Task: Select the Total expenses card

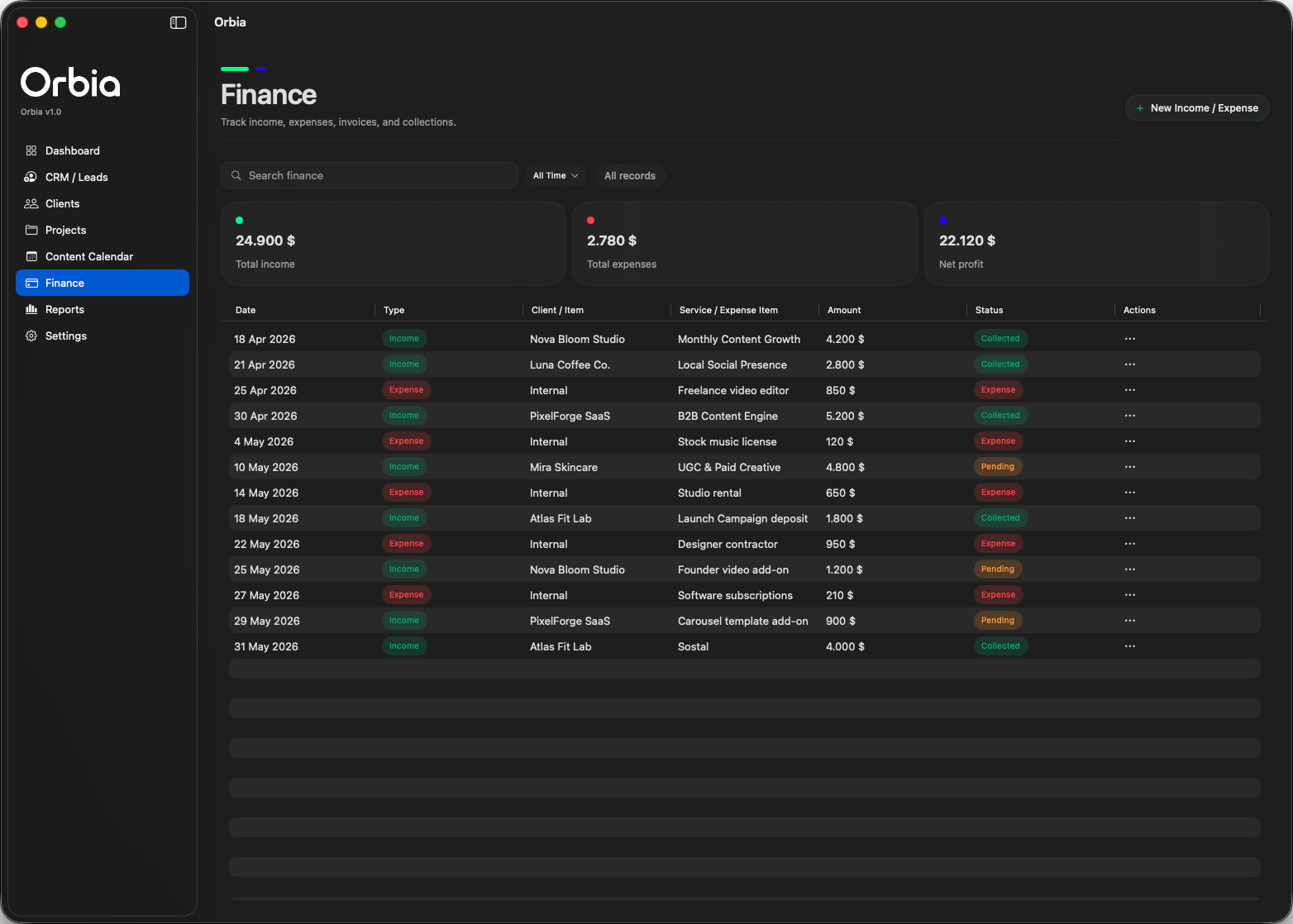Action: 745,244
